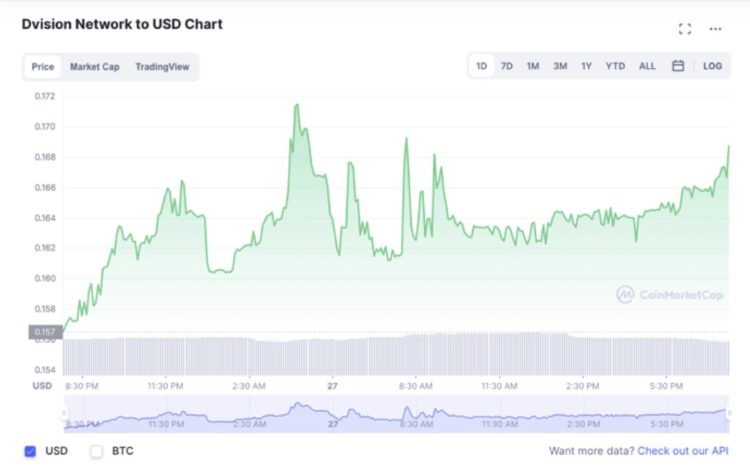Switch to the Price tab
This screenshot has height=471, width=750.
pyautogui.click(x=43, y=66)
